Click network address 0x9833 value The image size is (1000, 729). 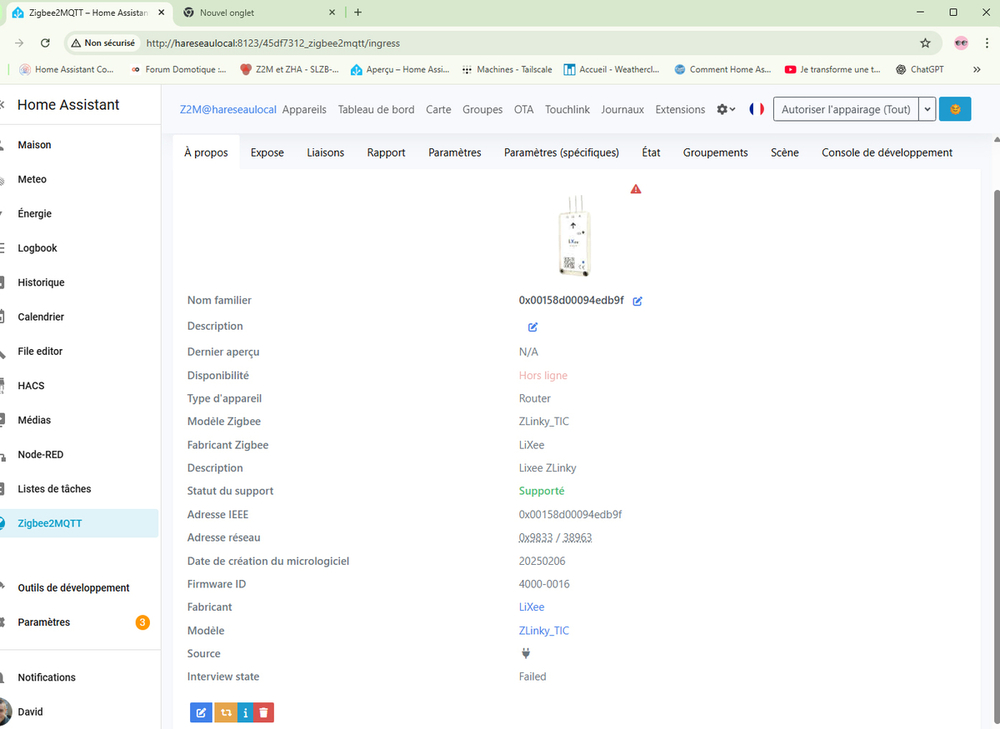tap(536, 538)
